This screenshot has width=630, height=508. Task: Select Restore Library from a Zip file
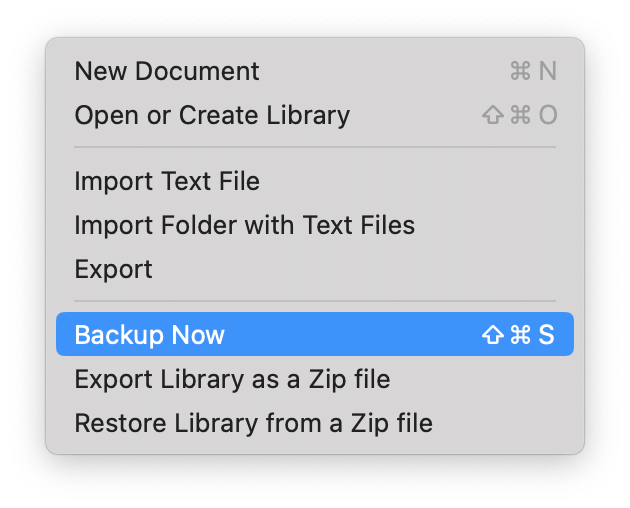[x=315, y=423]
